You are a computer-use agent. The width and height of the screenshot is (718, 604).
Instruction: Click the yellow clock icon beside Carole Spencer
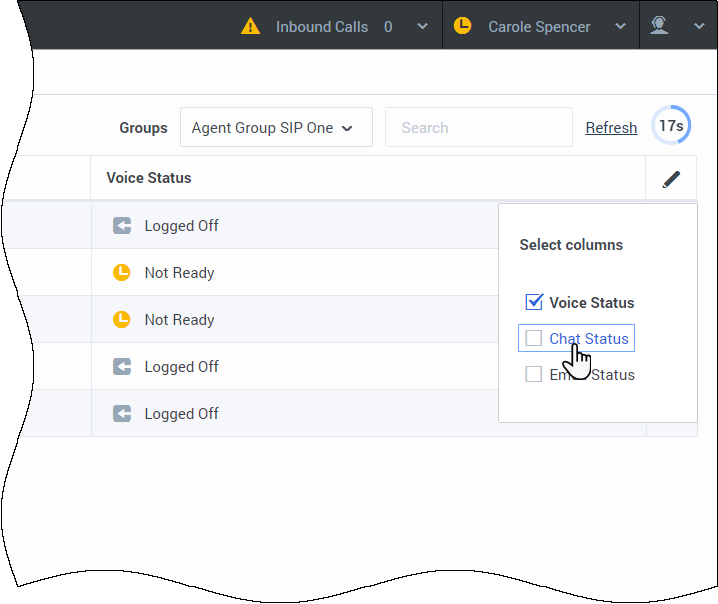coord(462,27)
